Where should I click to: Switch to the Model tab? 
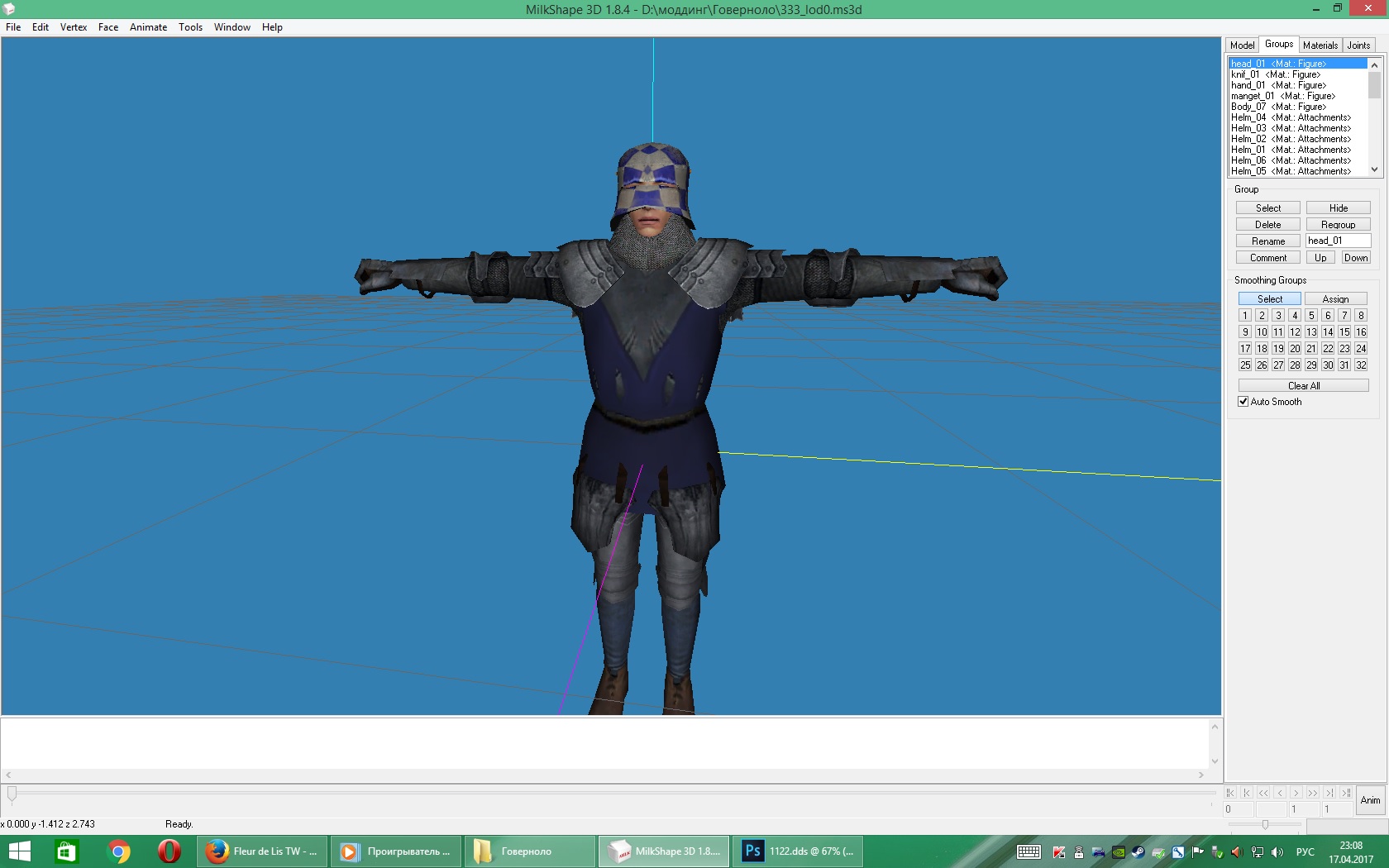pyautogui.click(x=1242, y=45)
